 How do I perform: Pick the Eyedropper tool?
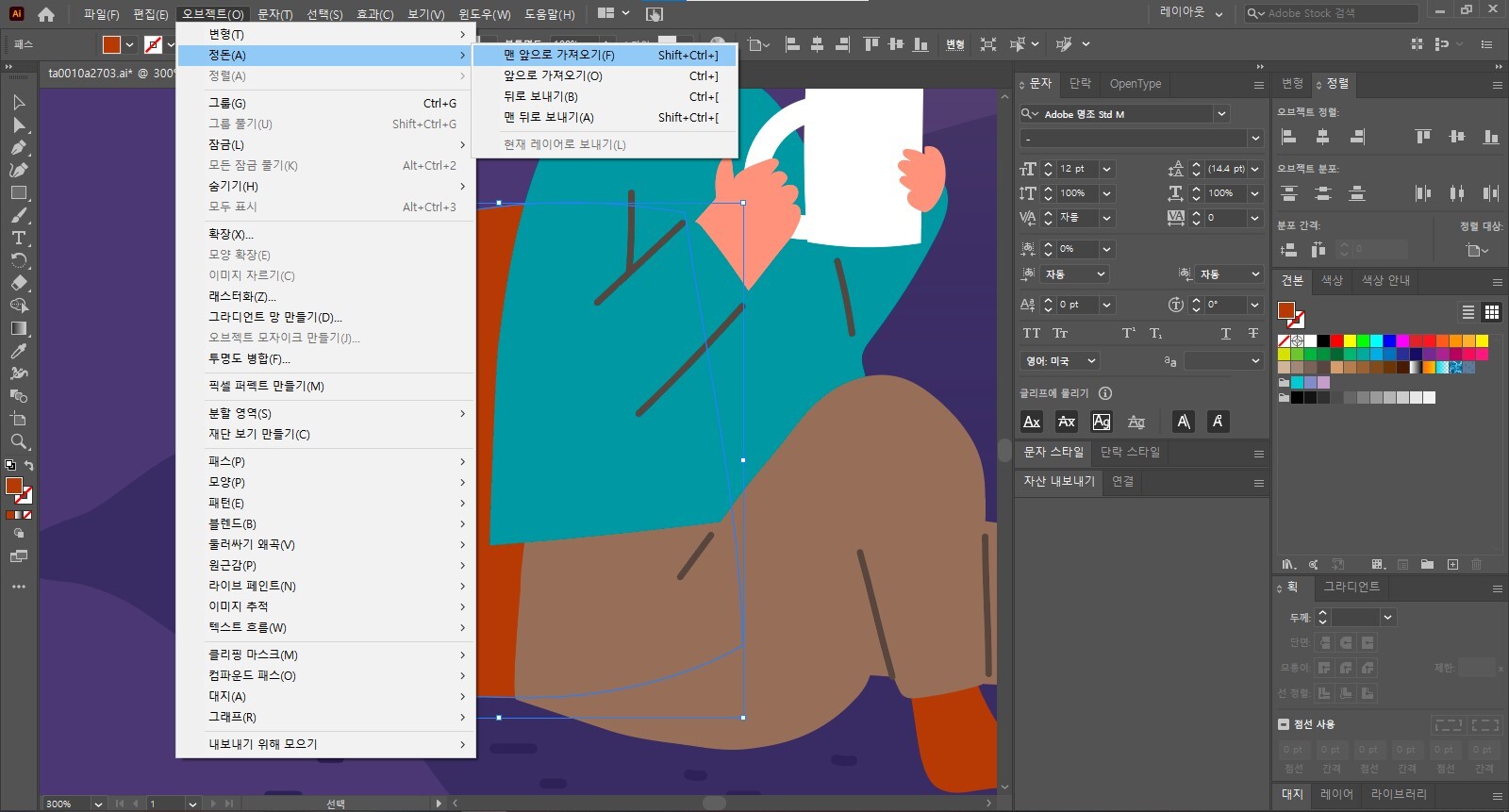pyautogui.click(x=19, y=352)
